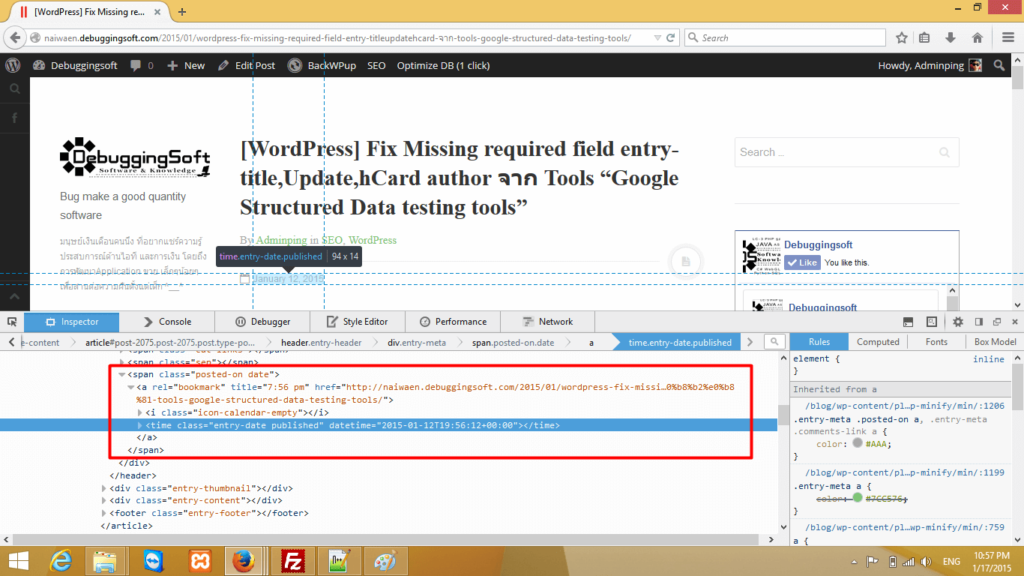
Task: Switch to the Computed sidebar tab
Action: (x=878, y=342)
